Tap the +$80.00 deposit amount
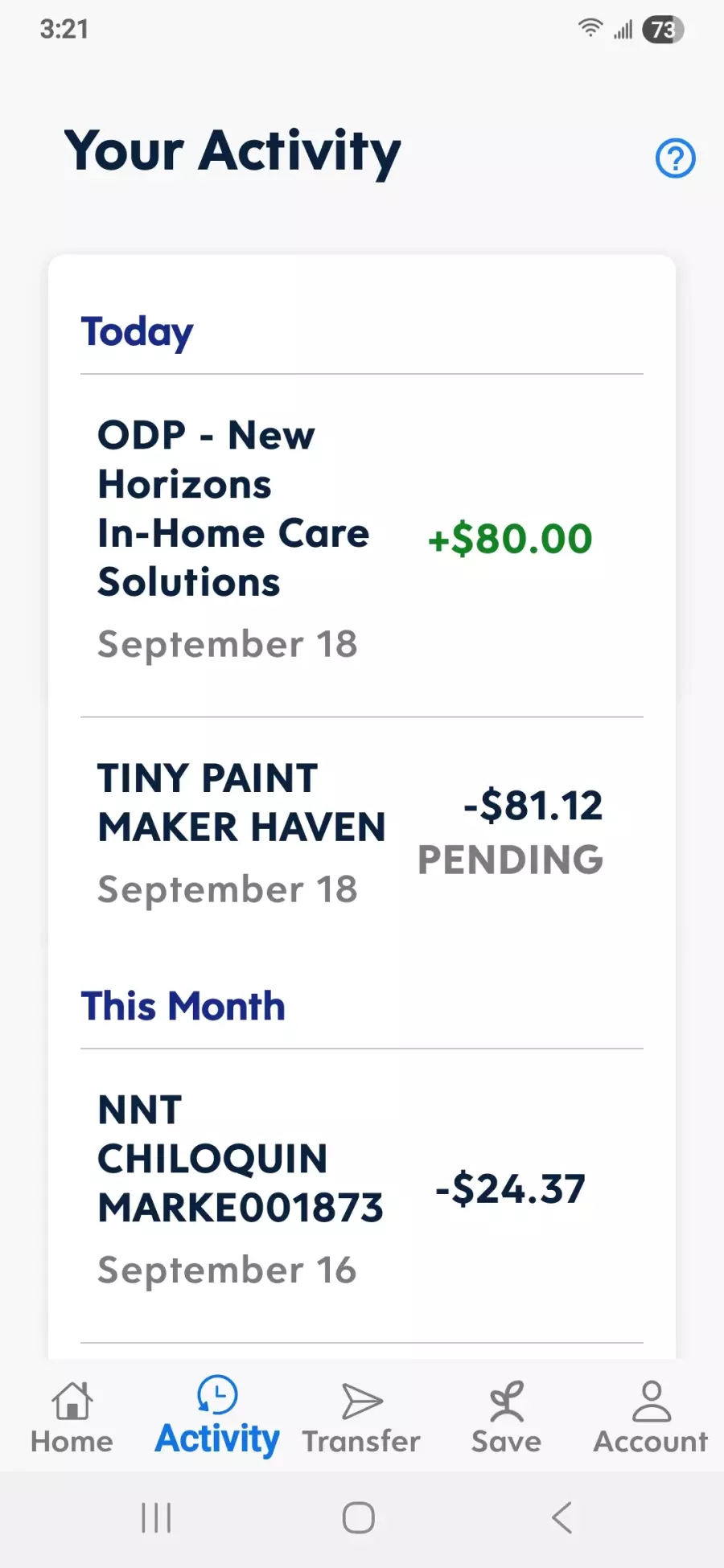This screenshot has width=724, height=1568. (x=510, y=539)
